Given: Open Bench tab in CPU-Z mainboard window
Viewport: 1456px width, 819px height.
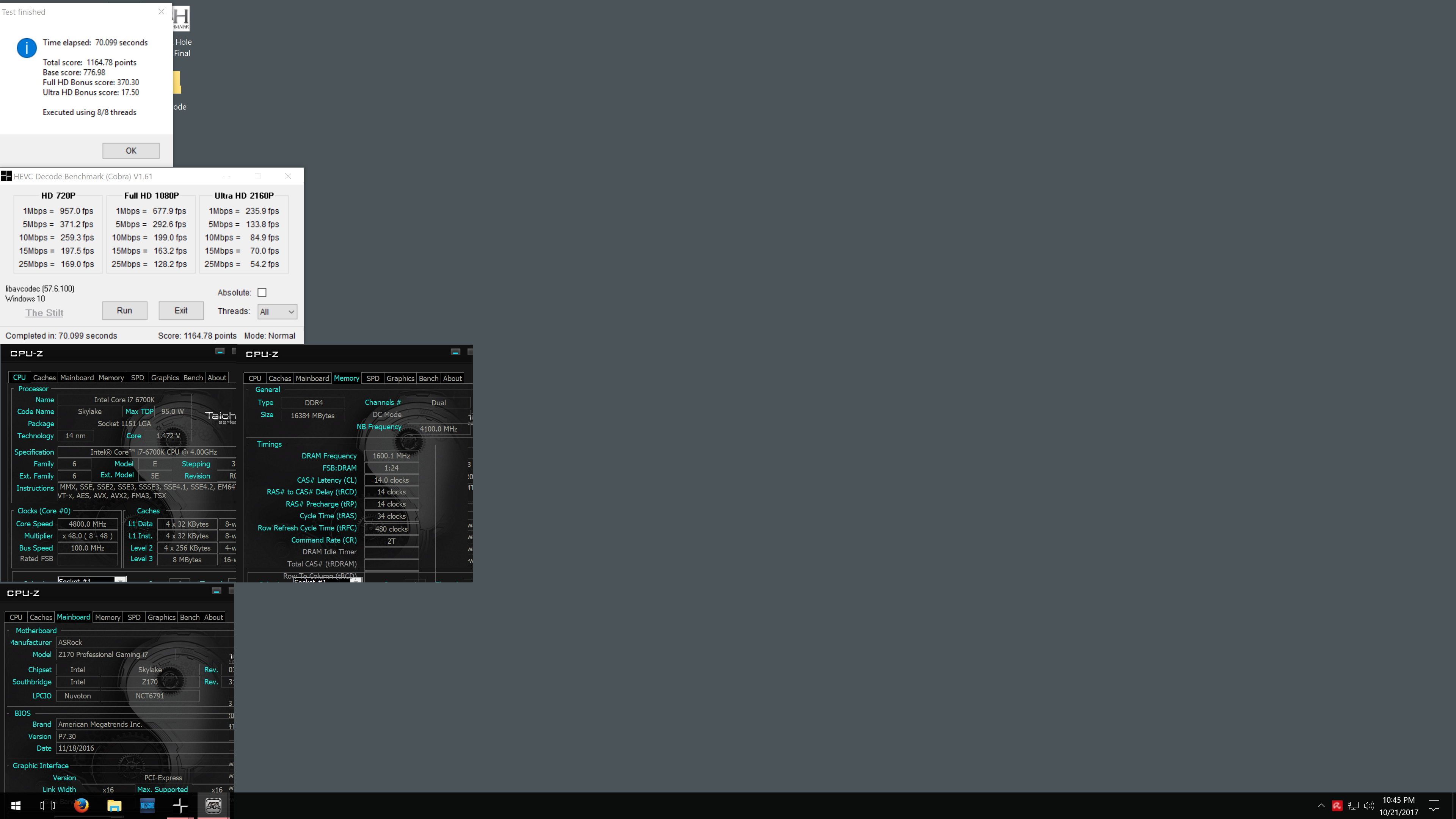Looking at the screenshot, I should tap(190, 617).
